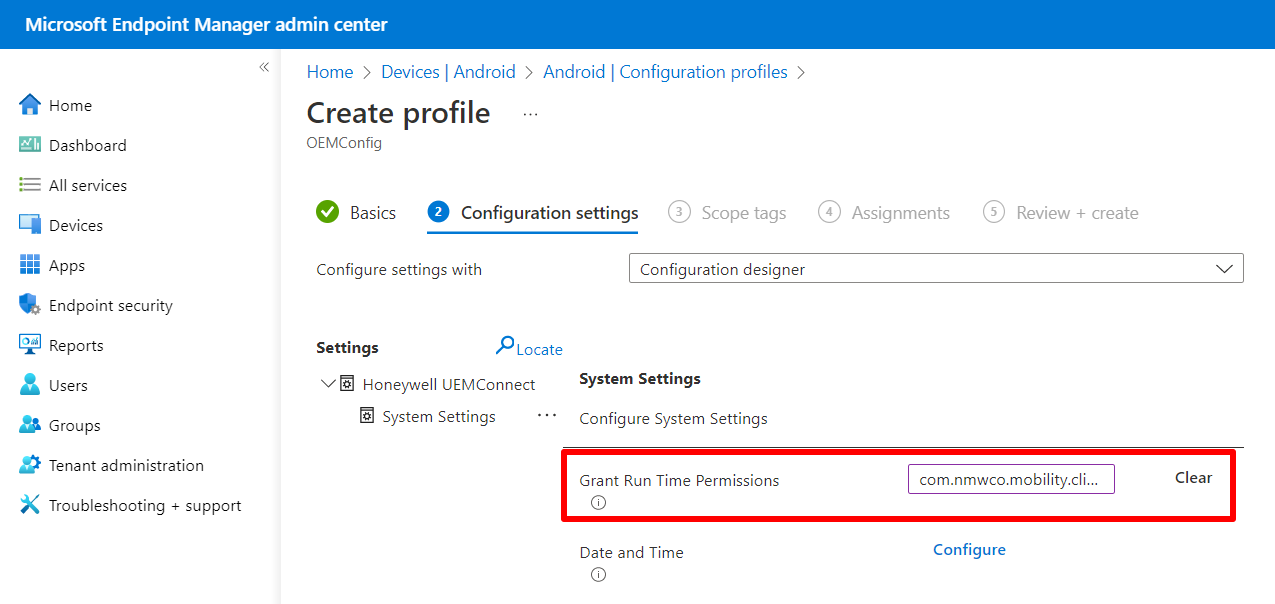Open Reports in the sidebar

click(x=76, y=345)
